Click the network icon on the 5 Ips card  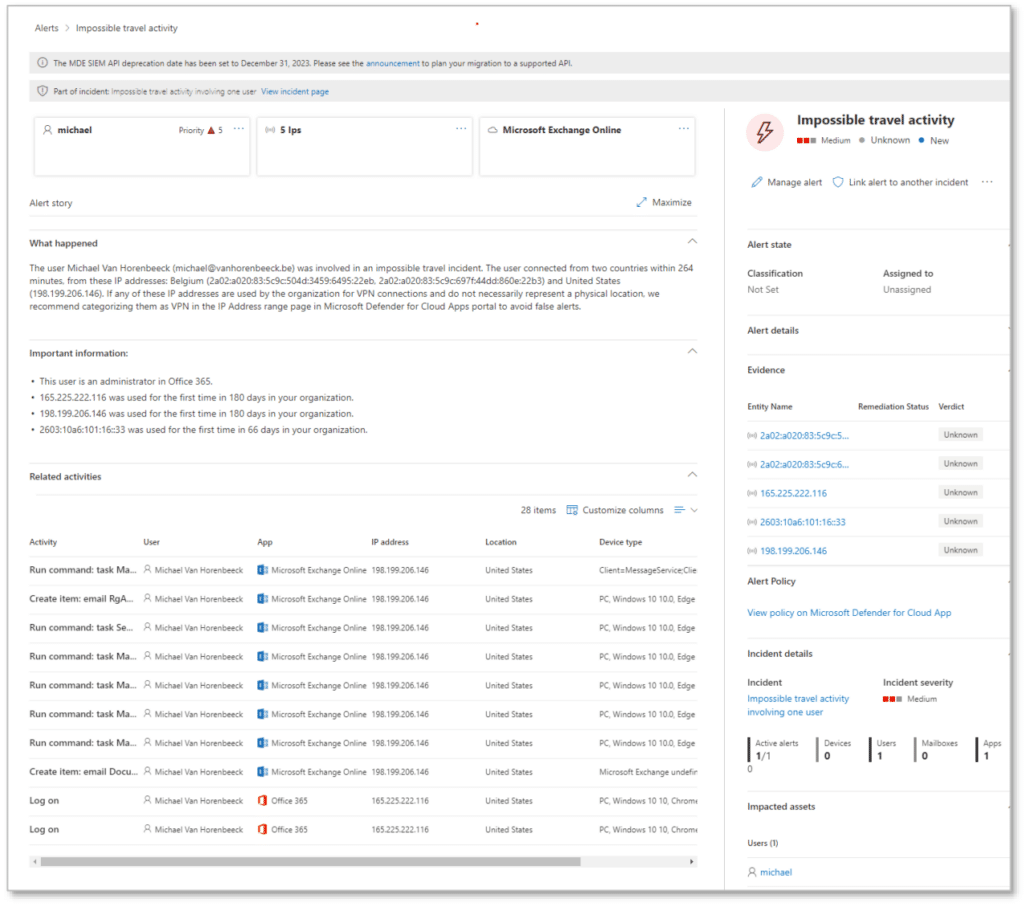(271, 128)
